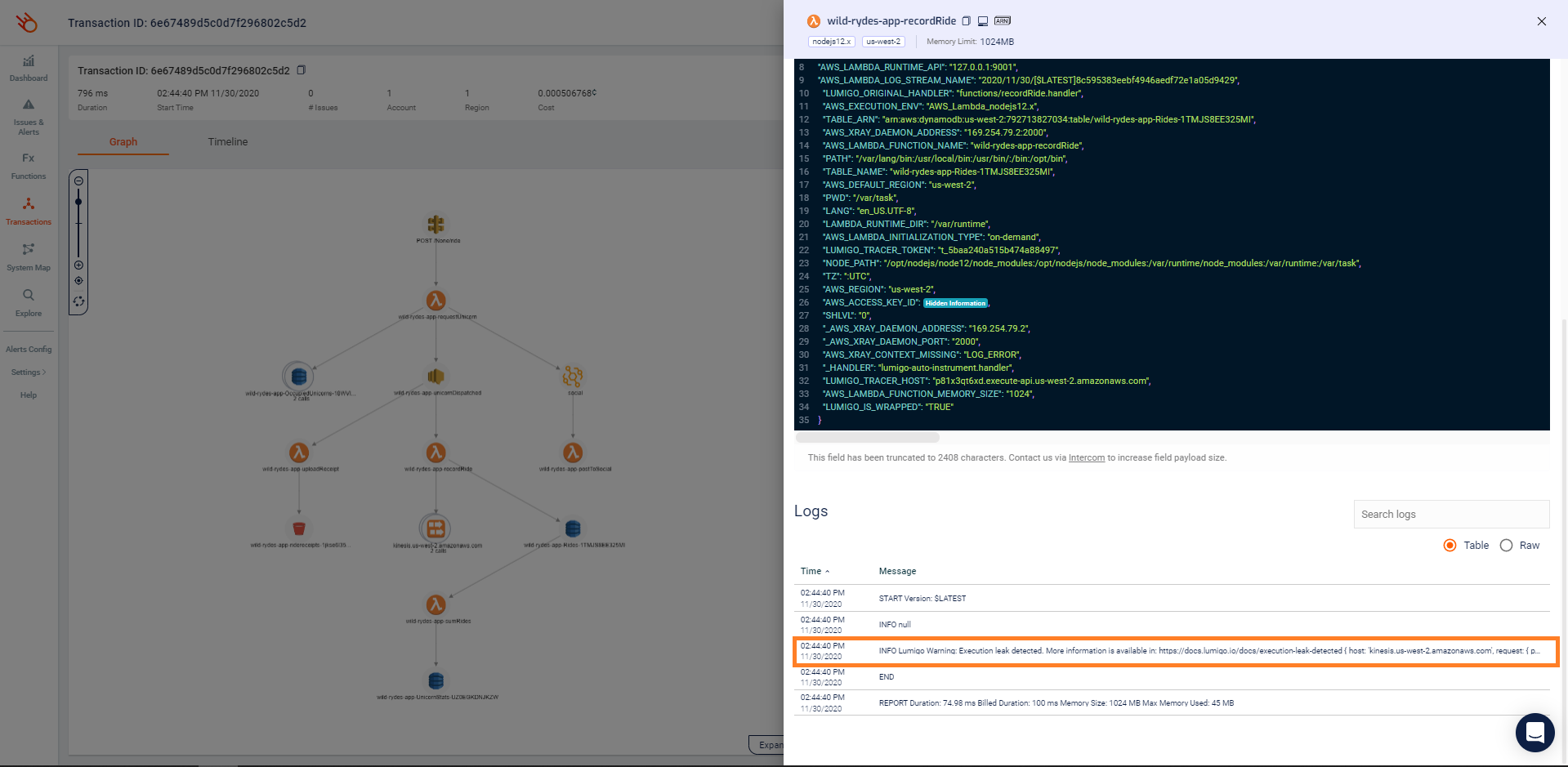Screen dimensions: 1568x767
Task: Select the Kinesis stream node
Action: pyautogui.click(x=436, y=528)
